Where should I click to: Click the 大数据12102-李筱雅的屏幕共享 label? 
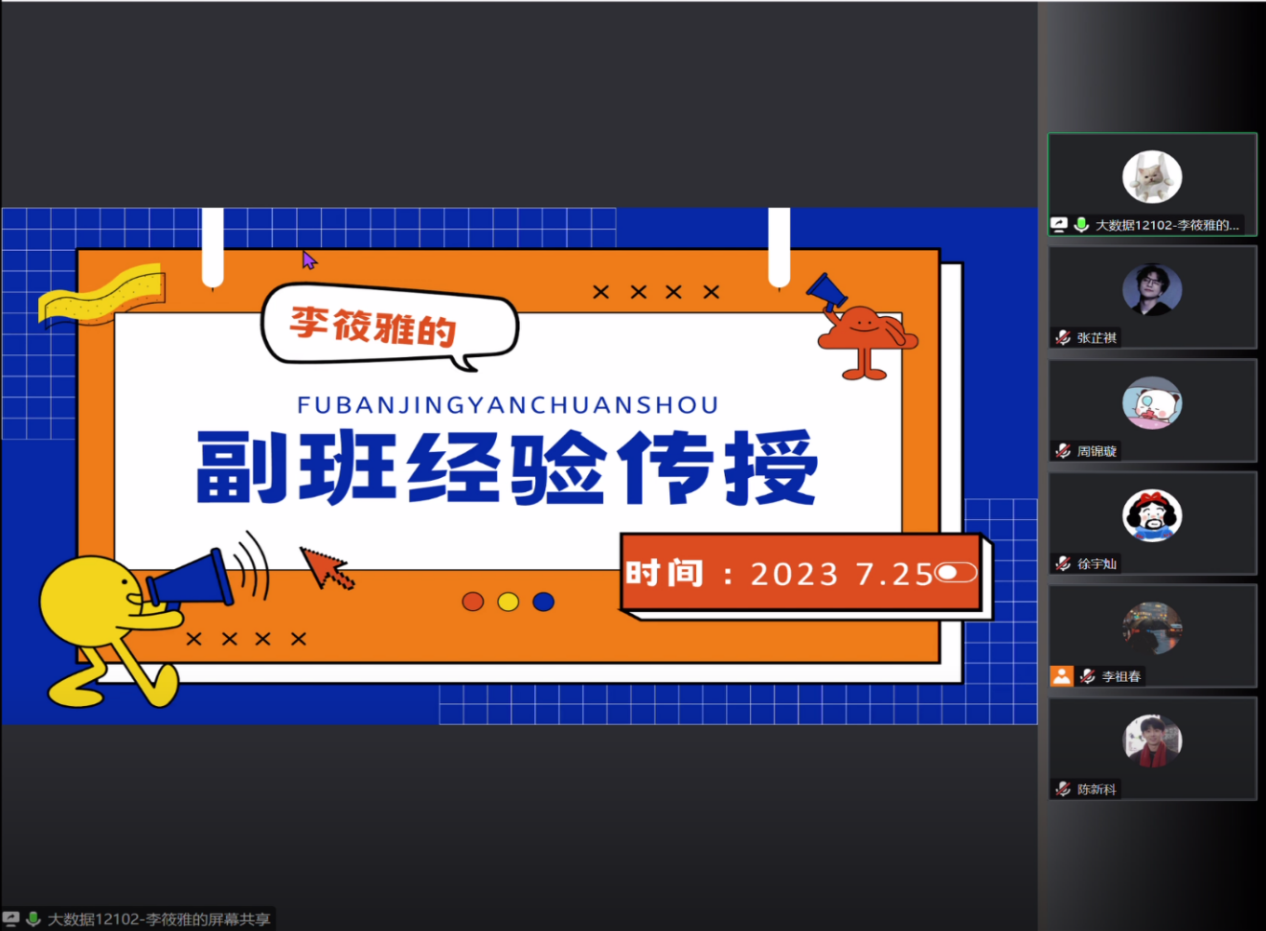click(x=159, y=919)
